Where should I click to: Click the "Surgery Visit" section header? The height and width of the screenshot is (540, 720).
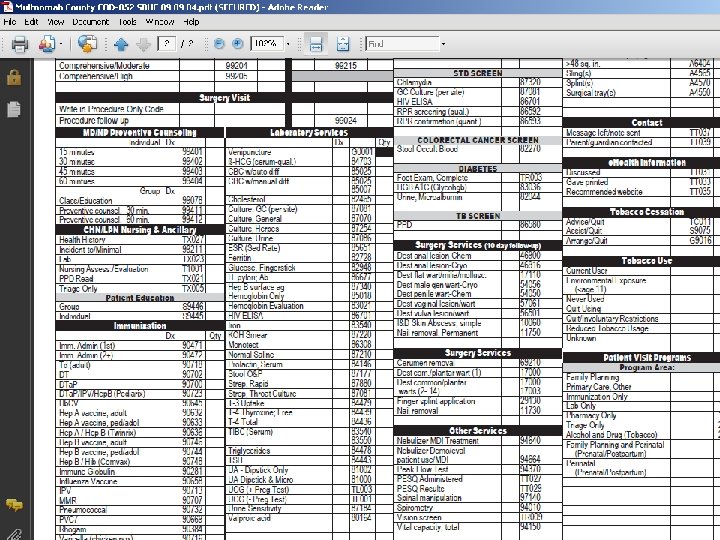point(225,98)
